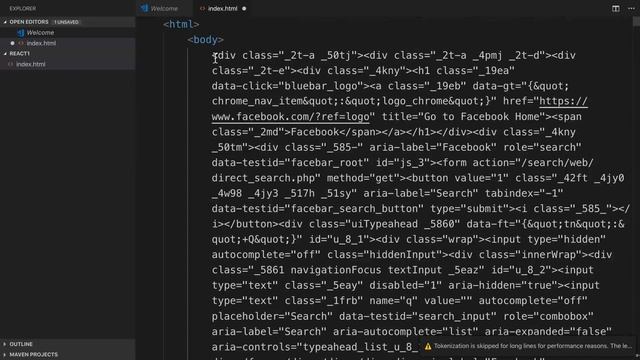
Task: Click the HTML file icon under REACT1
Action: (11, 64)
